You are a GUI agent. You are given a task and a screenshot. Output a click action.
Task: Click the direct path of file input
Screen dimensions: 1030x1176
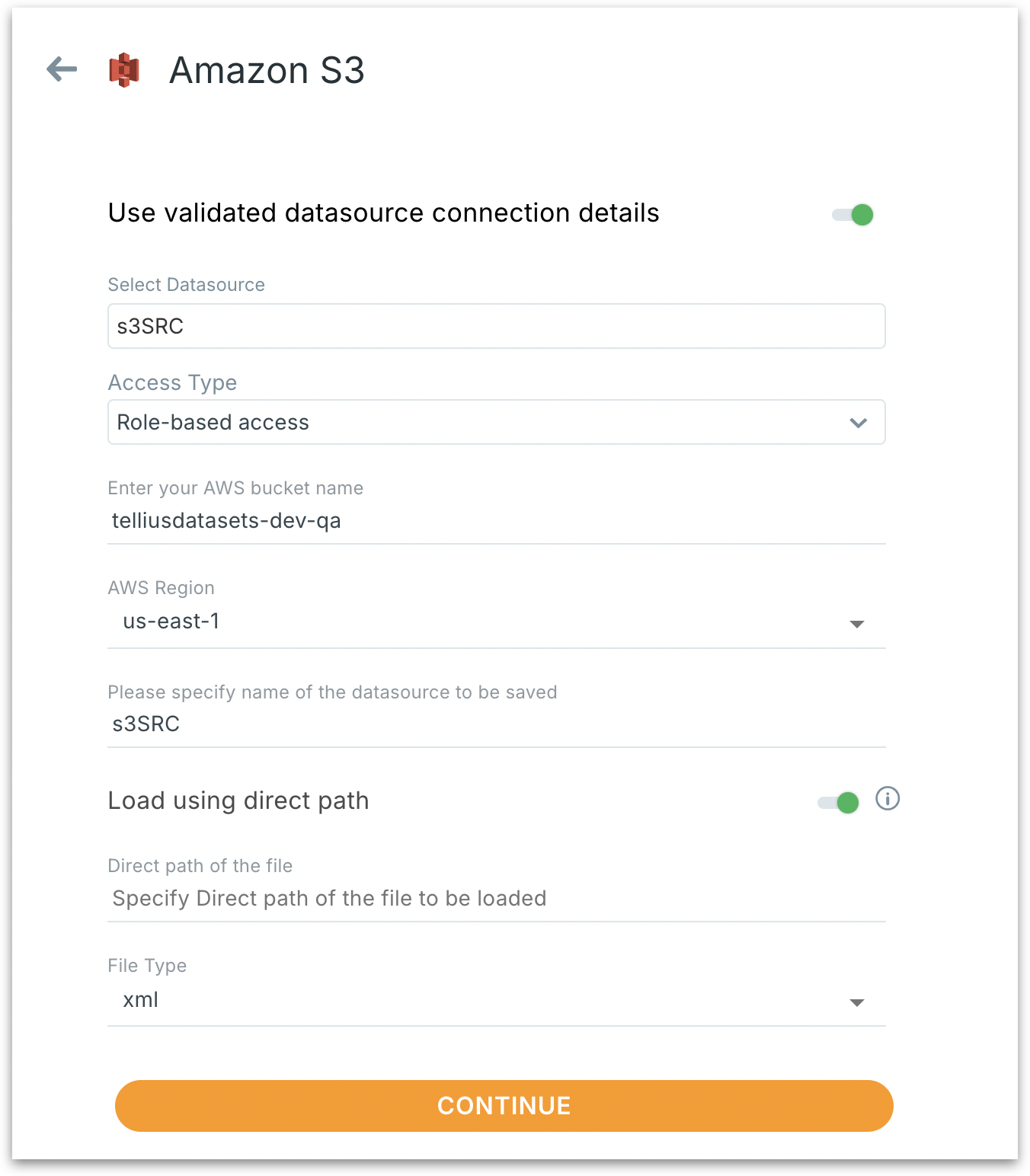(x=495, y=899)
